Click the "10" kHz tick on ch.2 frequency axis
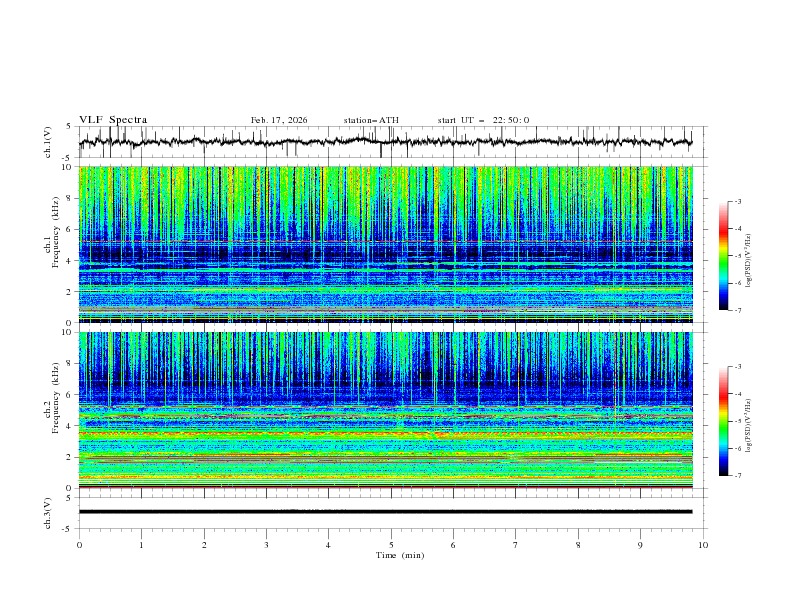The width and height of the screenshot is (792, 612). click(69, 332)
